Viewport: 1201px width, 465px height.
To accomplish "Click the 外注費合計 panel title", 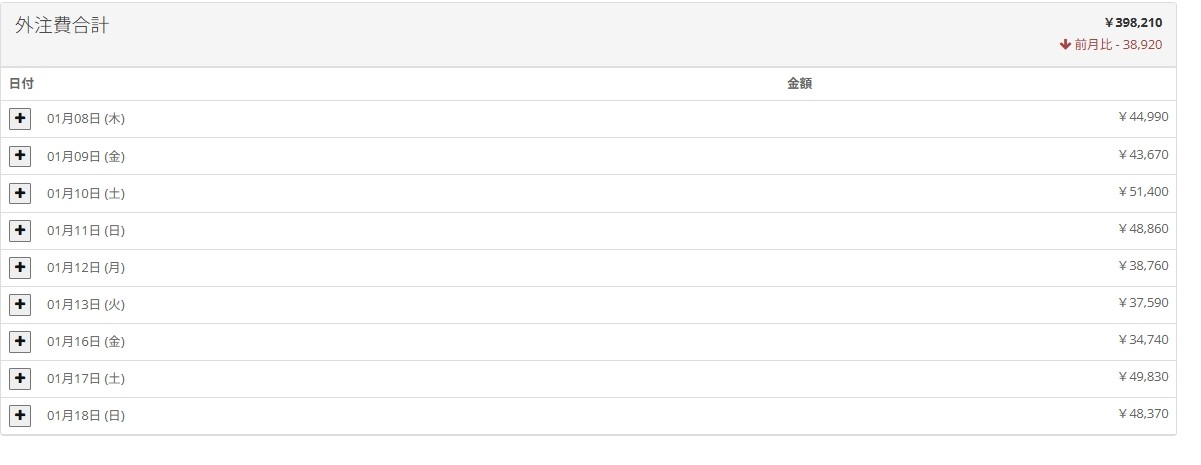I will tap(62, 26).
